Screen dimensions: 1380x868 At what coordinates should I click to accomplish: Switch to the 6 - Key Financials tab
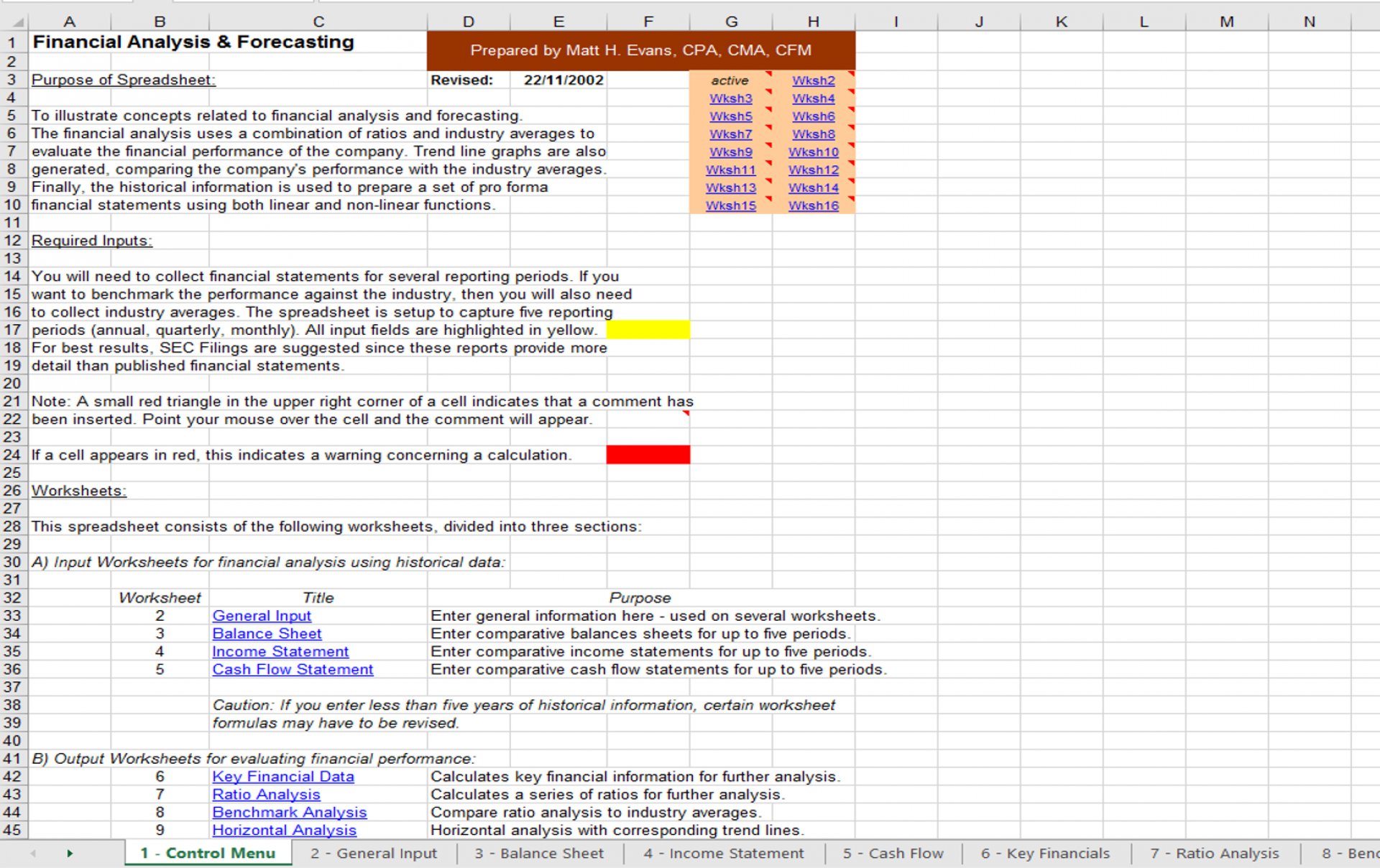(x=1045, y=853)
